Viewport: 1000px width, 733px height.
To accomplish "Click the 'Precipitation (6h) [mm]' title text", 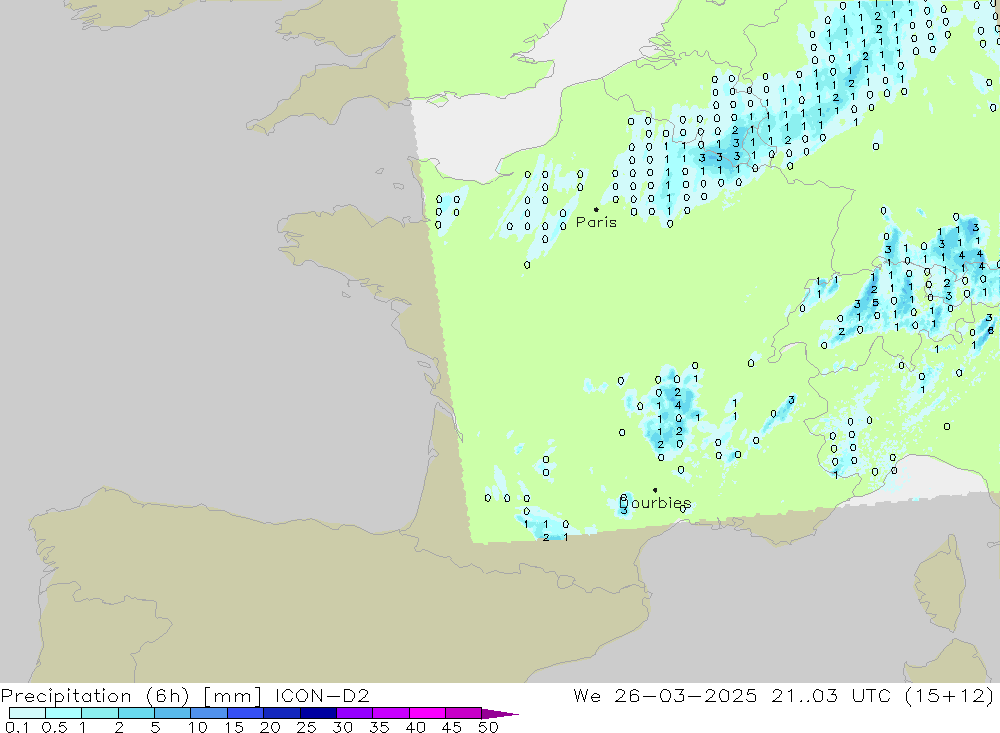I will click(131, 695).
